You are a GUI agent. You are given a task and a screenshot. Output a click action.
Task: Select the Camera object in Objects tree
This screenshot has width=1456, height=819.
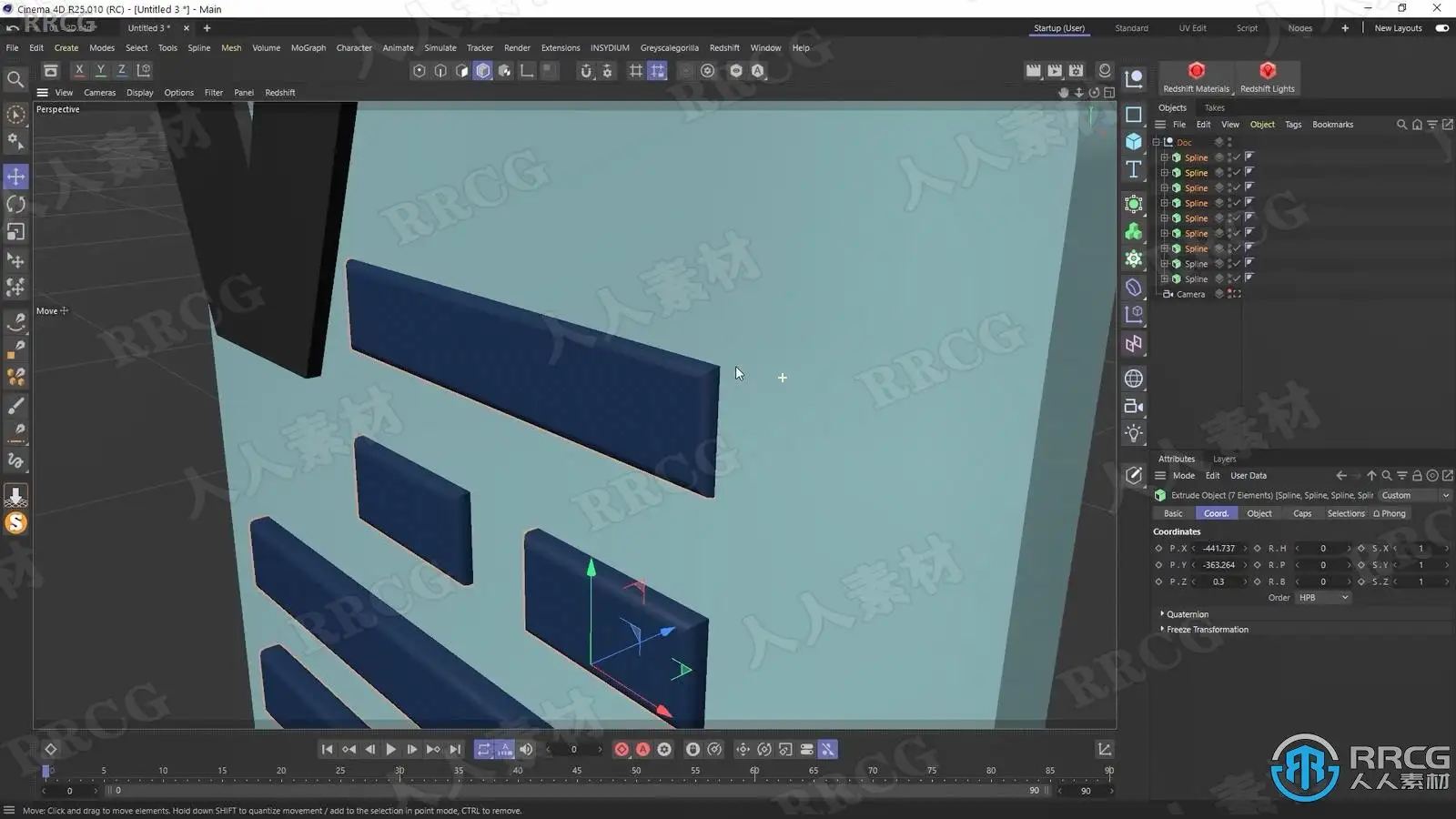tap(1190, 294)
